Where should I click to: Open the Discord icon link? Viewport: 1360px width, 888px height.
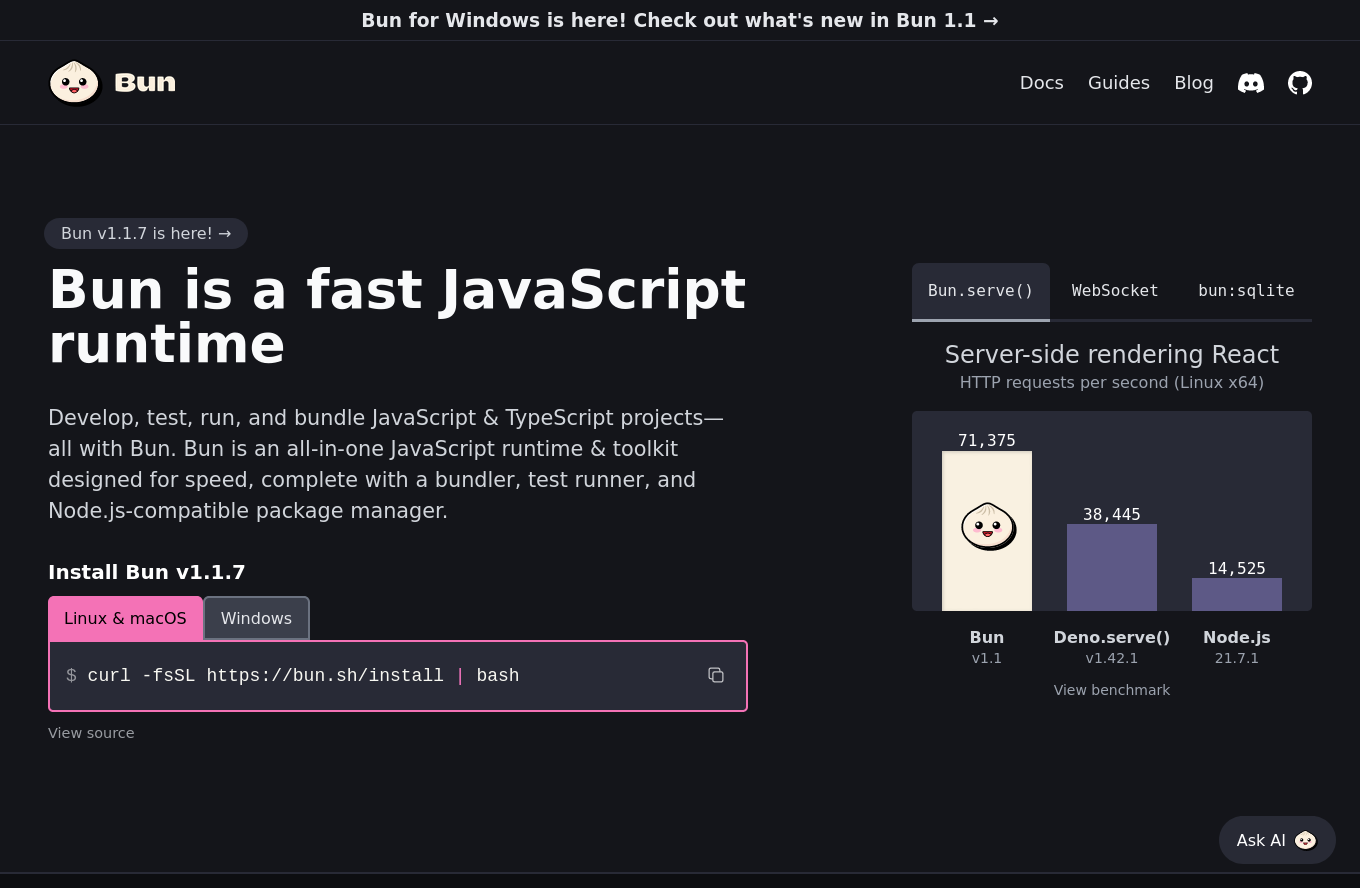click(1251, 83)
